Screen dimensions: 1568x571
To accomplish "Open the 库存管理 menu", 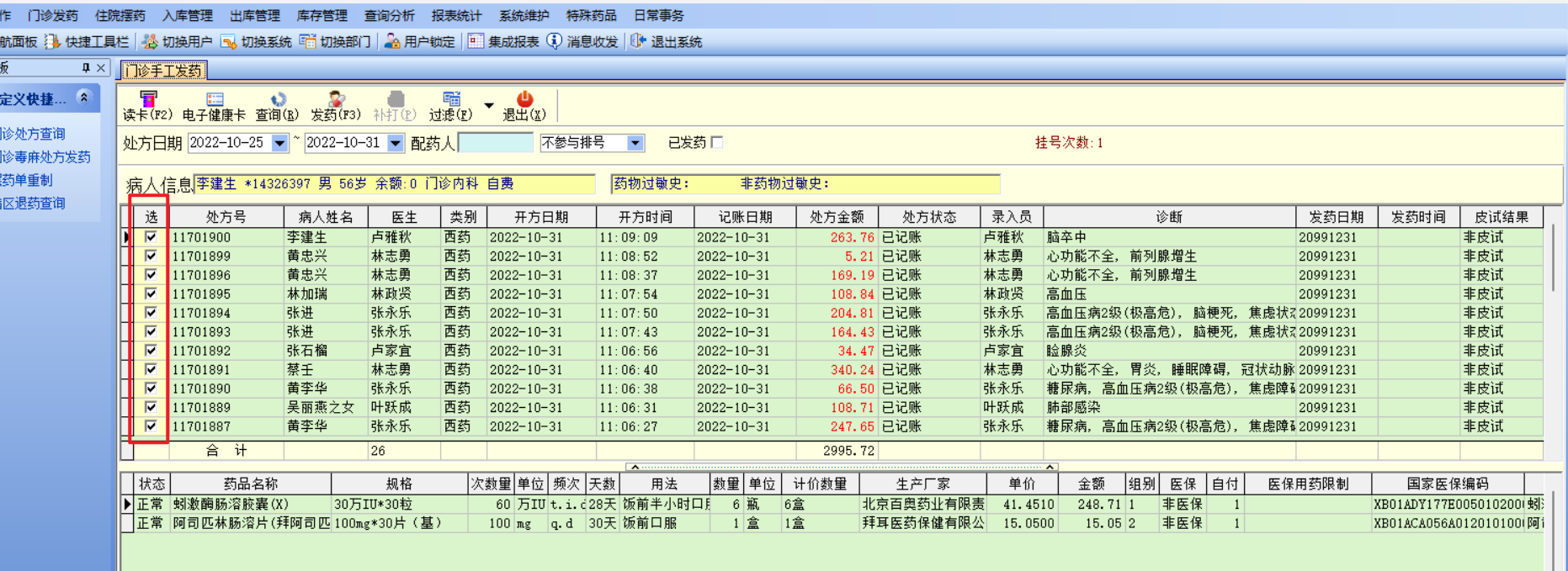I will [x=322, y=15].
